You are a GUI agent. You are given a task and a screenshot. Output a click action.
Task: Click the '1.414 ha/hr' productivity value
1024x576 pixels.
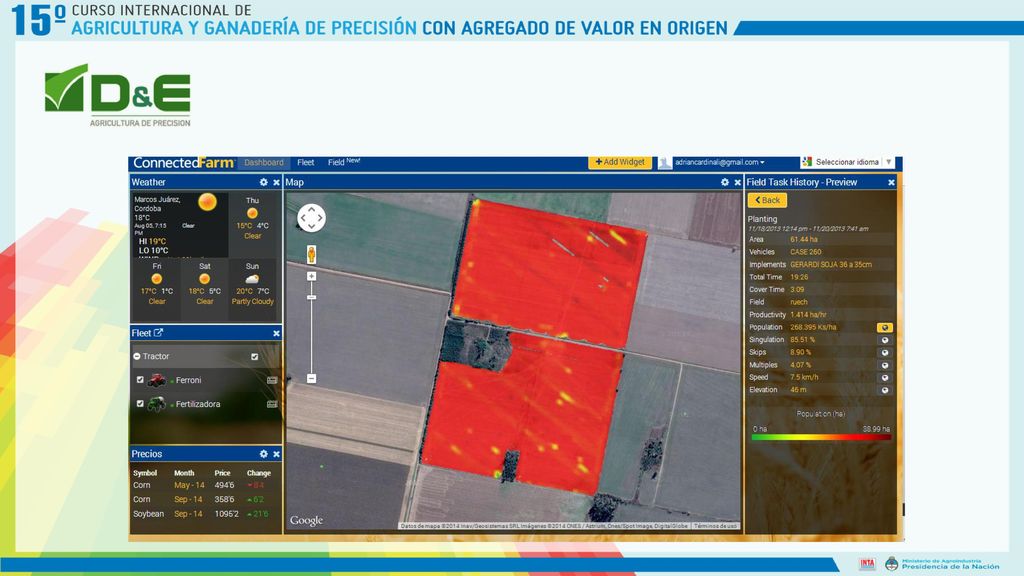click(x=808, y=315)
